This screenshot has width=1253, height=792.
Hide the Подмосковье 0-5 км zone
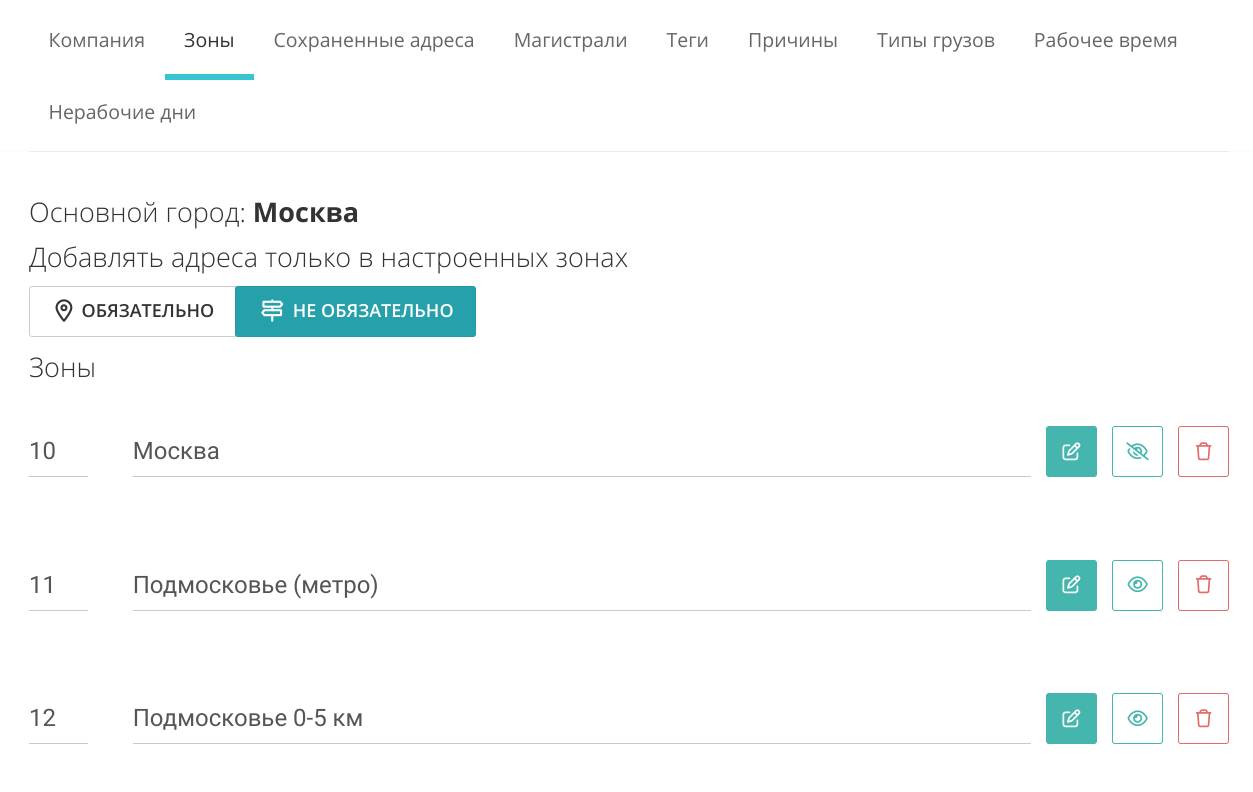[1137, 718]
